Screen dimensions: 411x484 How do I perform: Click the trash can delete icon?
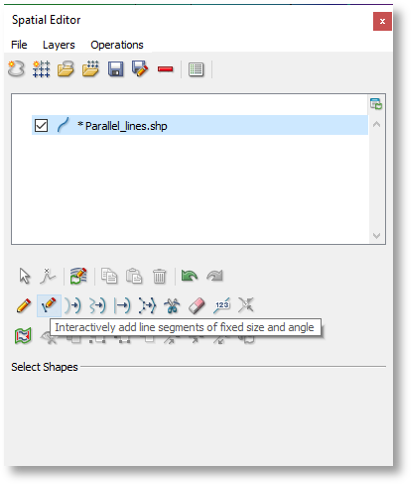[x=159, y=276]
